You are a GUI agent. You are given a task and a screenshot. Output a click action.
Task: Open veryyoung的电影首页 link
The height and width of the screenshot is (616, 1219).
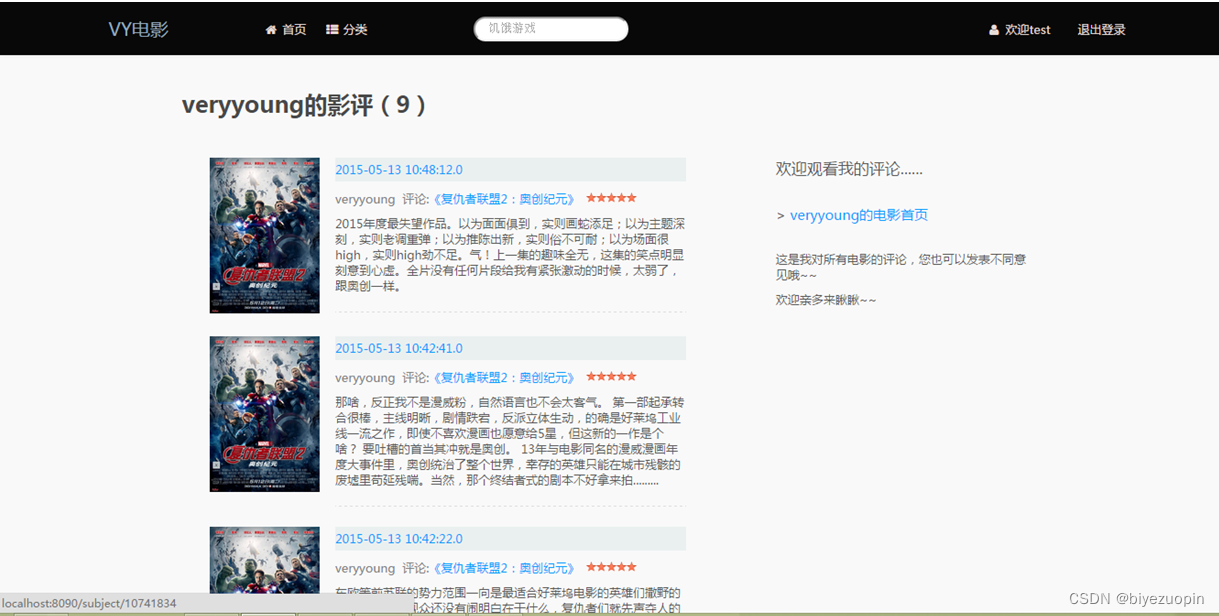(859, 215)
